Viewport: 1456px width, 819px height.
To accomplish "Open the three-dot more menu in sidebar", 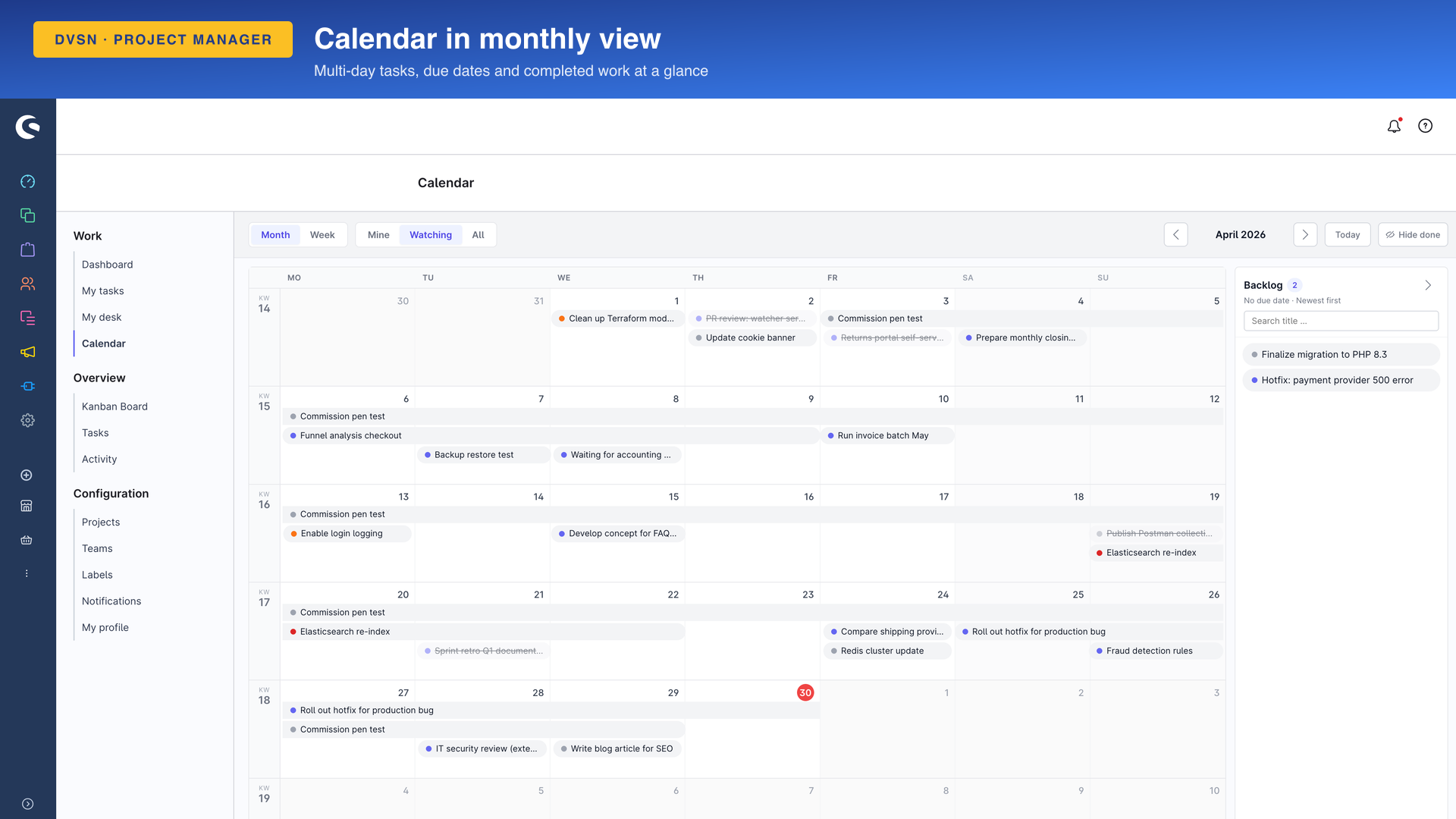I will [27, 573].
